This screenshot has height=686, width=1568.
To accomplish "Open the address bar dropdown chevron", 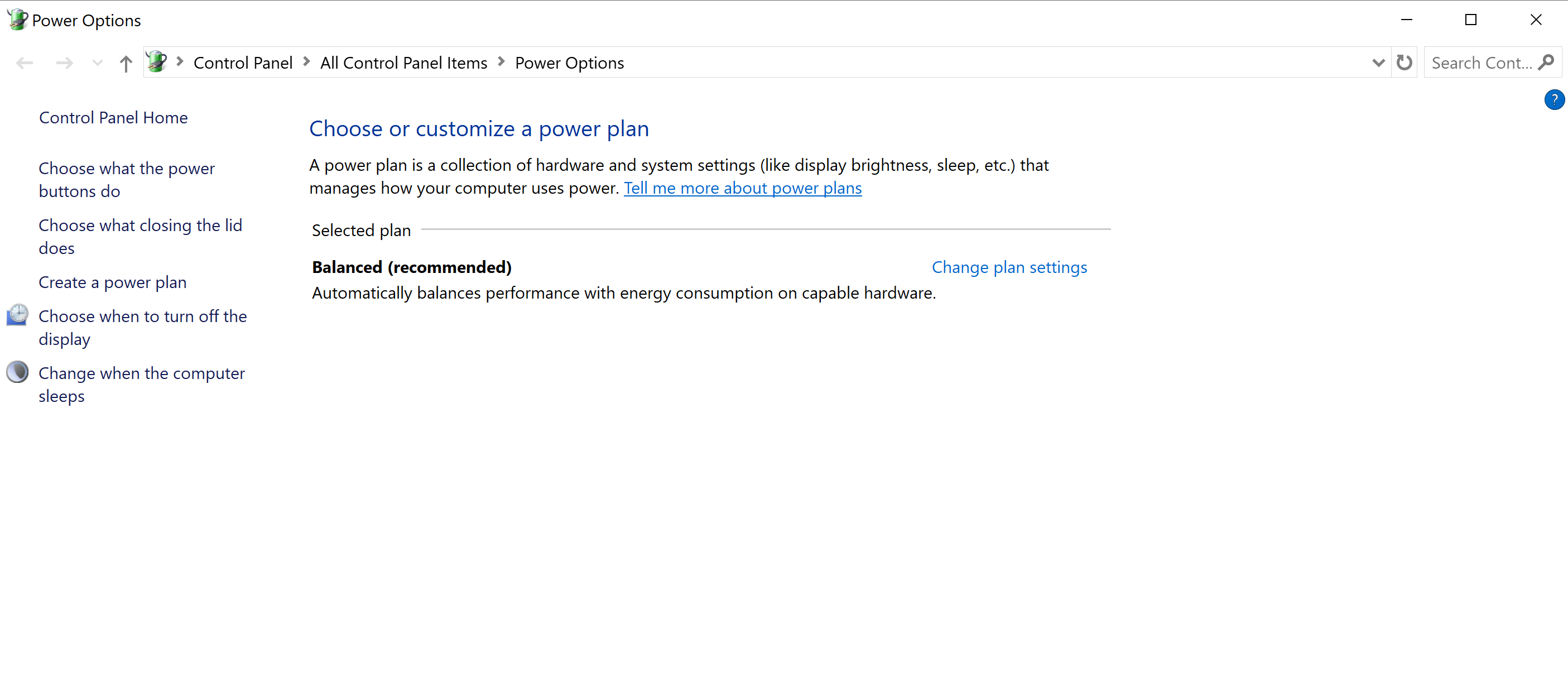I will [1378, 63].
